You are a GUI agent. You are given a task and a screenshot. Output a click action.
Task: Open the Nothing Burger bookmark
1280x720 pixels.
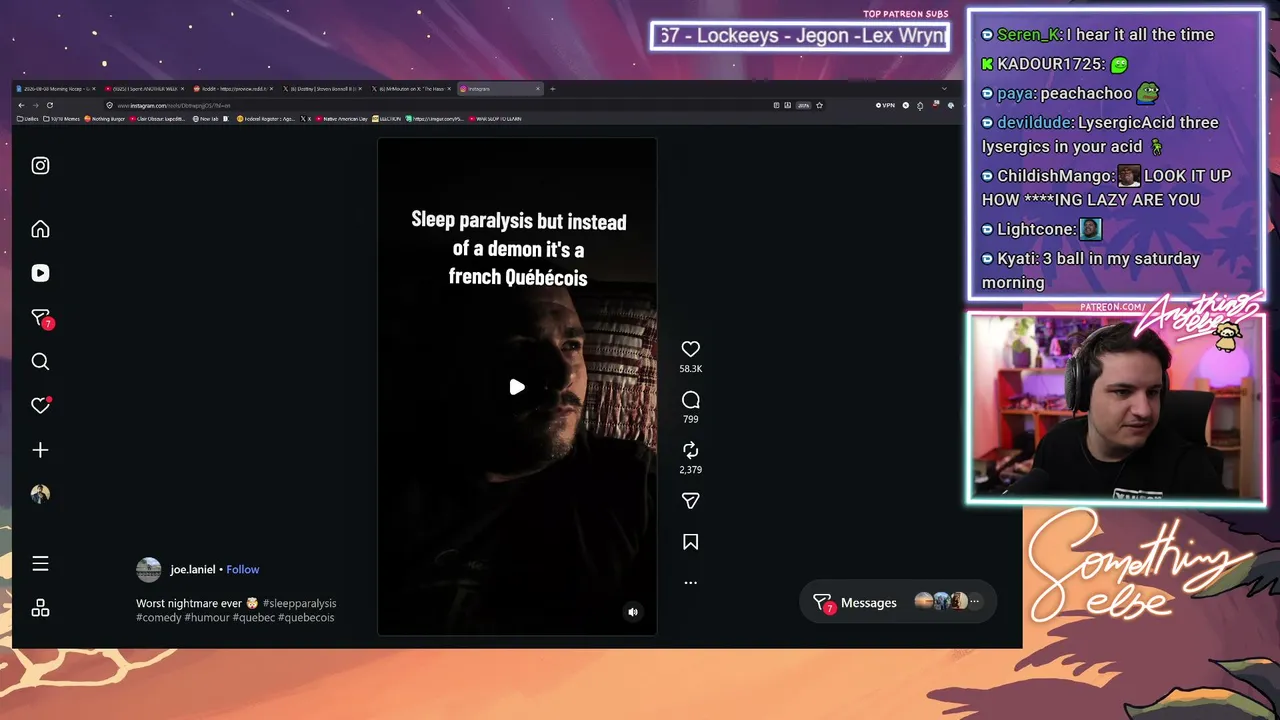pos(104,119)
